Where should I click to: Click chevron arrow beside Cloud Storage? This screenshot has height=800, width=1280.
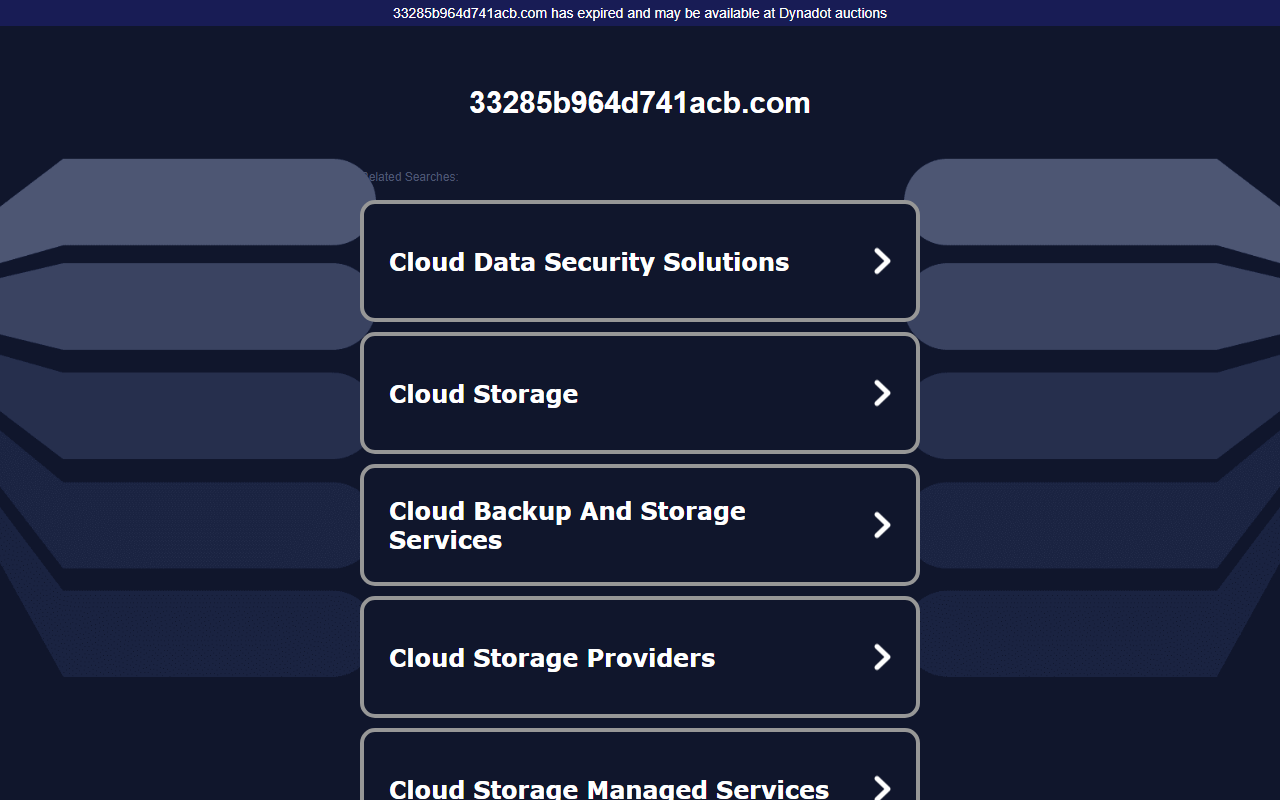[882, 393]
